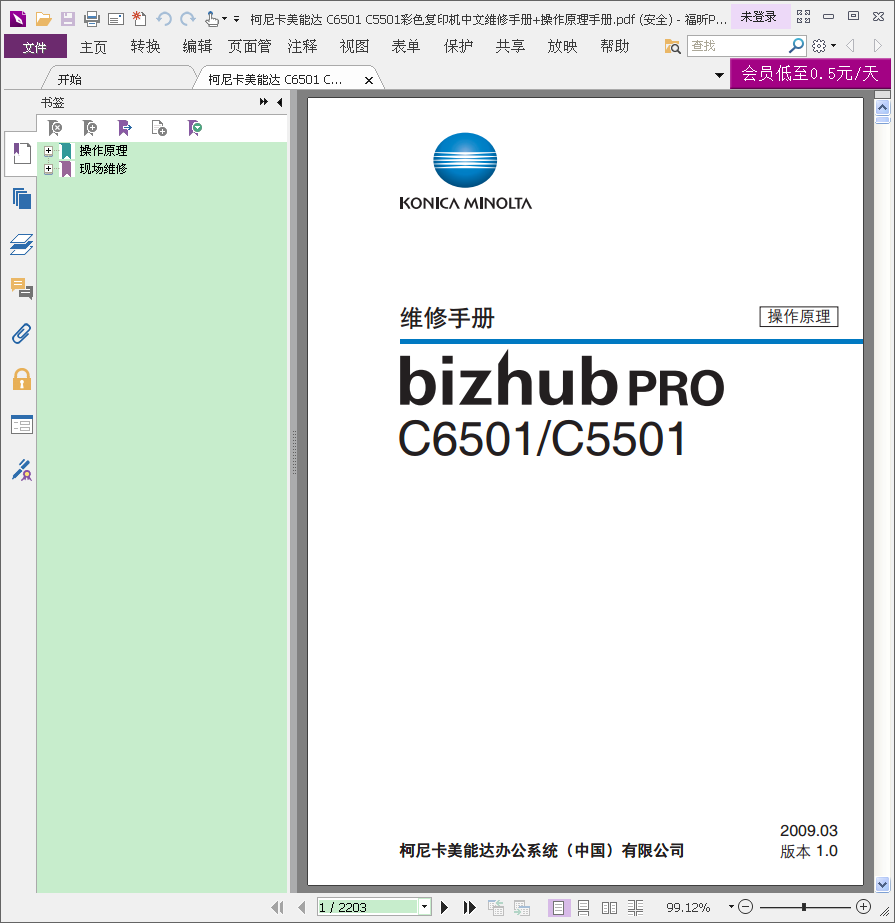This screenshot has width=895, height=923.
Task: Select the 现场维修 bookmark entry
Action: 103,169
